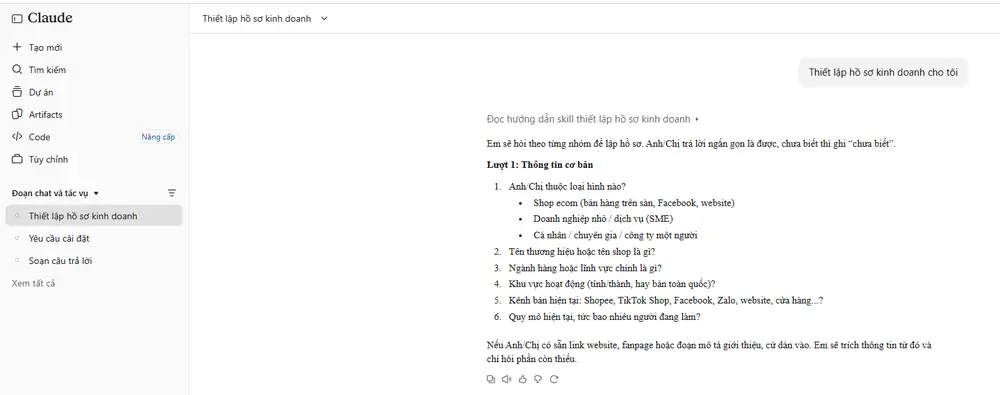The image size is (1000, 395).
Task: Click the heading Lượt 1: Thông tin cơ bản
Action: point(540,165)
